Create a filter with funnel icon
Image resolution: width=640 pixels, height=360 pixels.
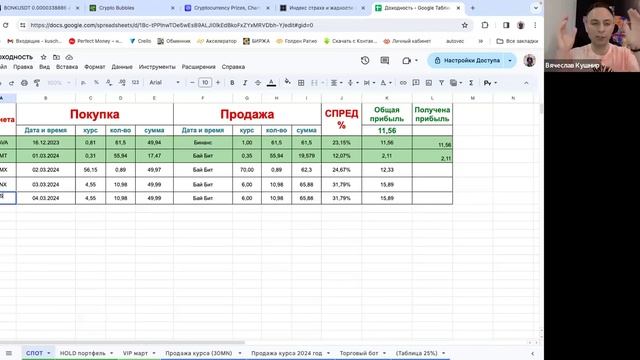click(x=441, y=83)
